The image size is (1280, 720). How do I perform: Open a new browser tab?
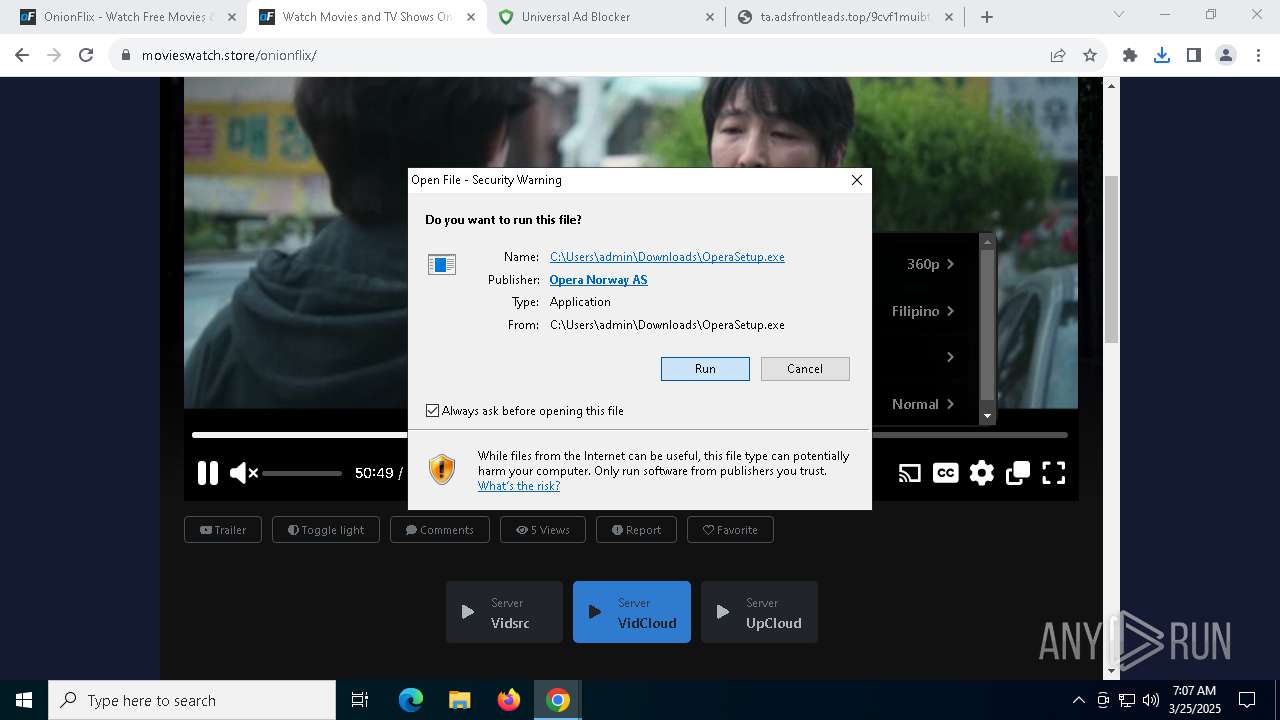pyautogui.click(x=987, y=17)
